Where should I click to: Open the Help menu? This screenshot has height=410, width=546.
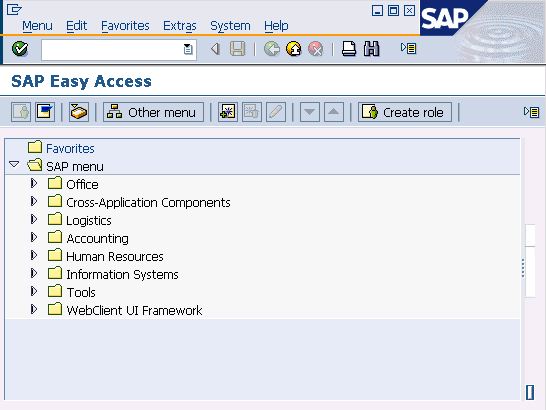pos(276,26)
